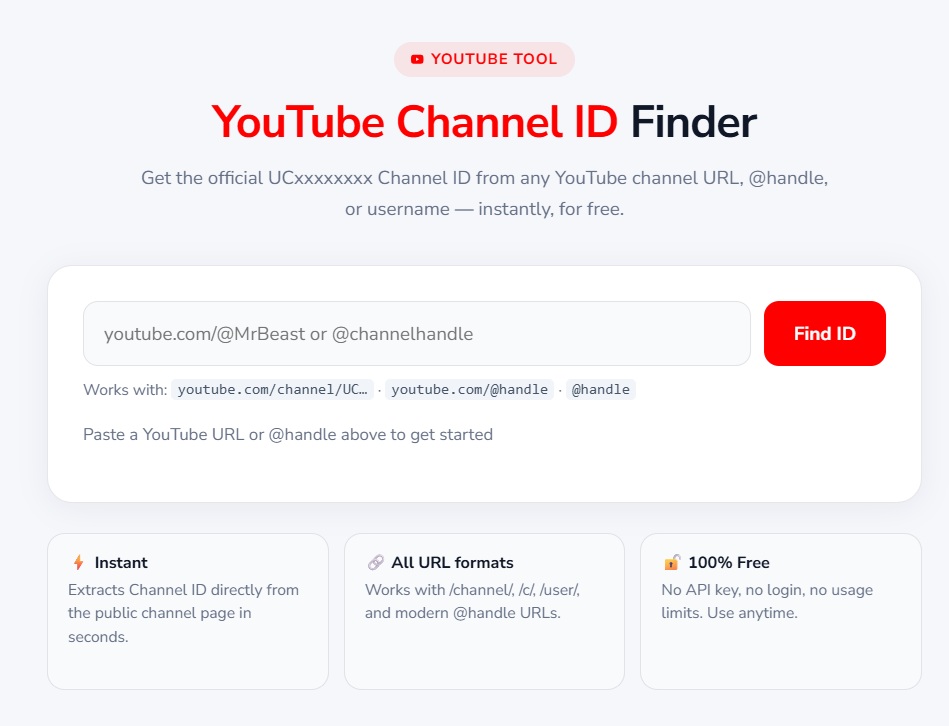Click the Instant card title
The width and height of the screenshot is (949, 726).
point(121,563)
